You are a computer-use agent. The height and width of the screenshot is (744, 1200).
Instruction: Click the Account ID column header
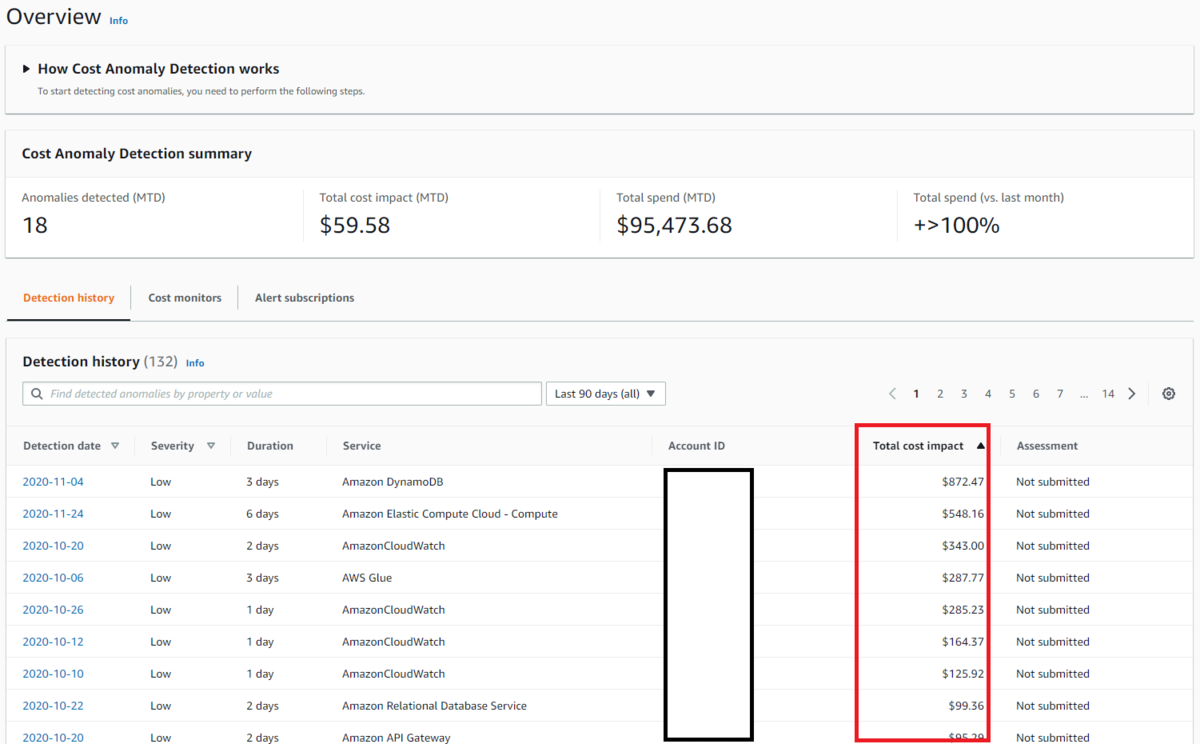coord(697,446)
